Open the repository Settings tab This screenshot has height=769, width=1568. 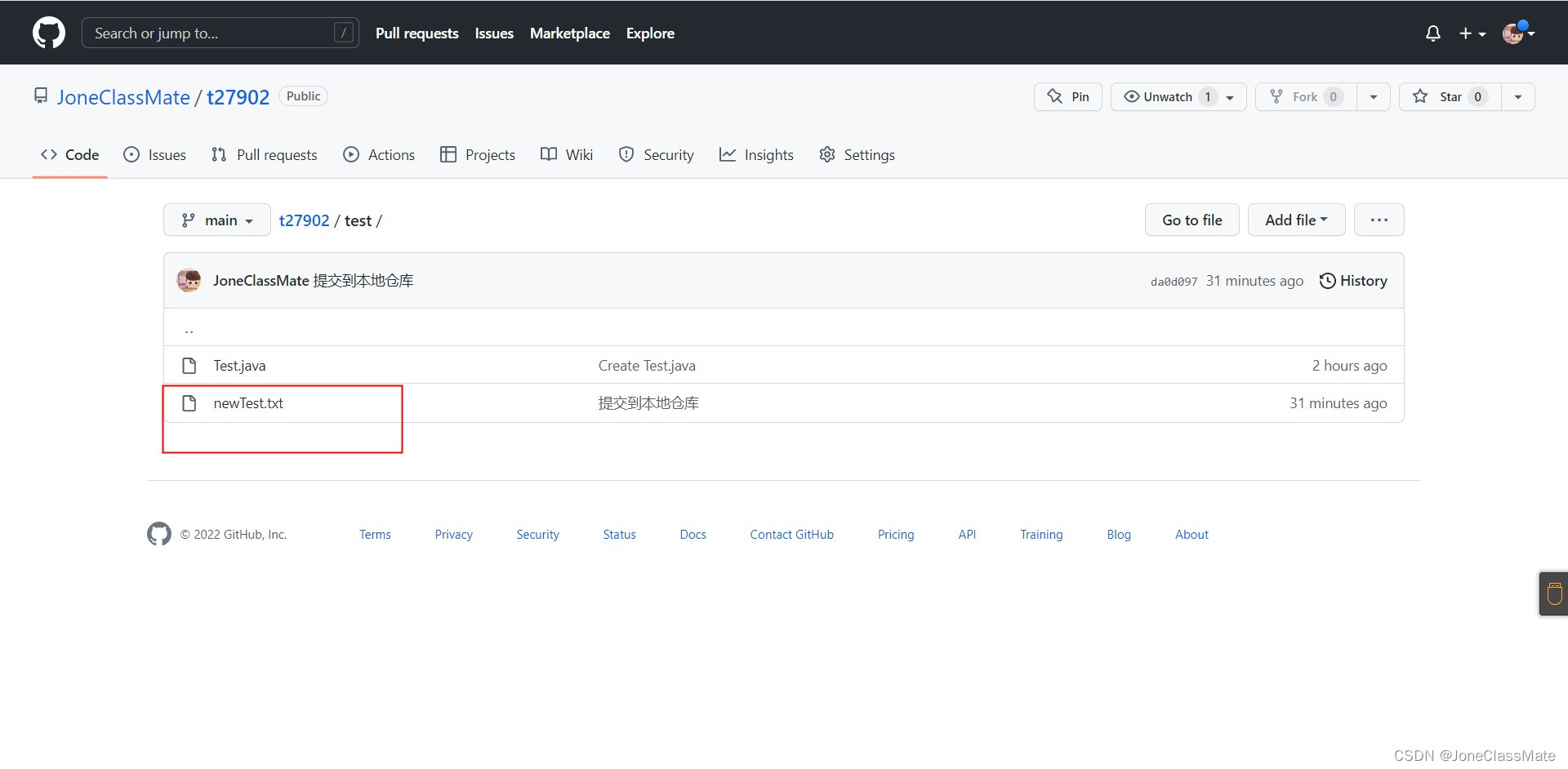(857, 154)
